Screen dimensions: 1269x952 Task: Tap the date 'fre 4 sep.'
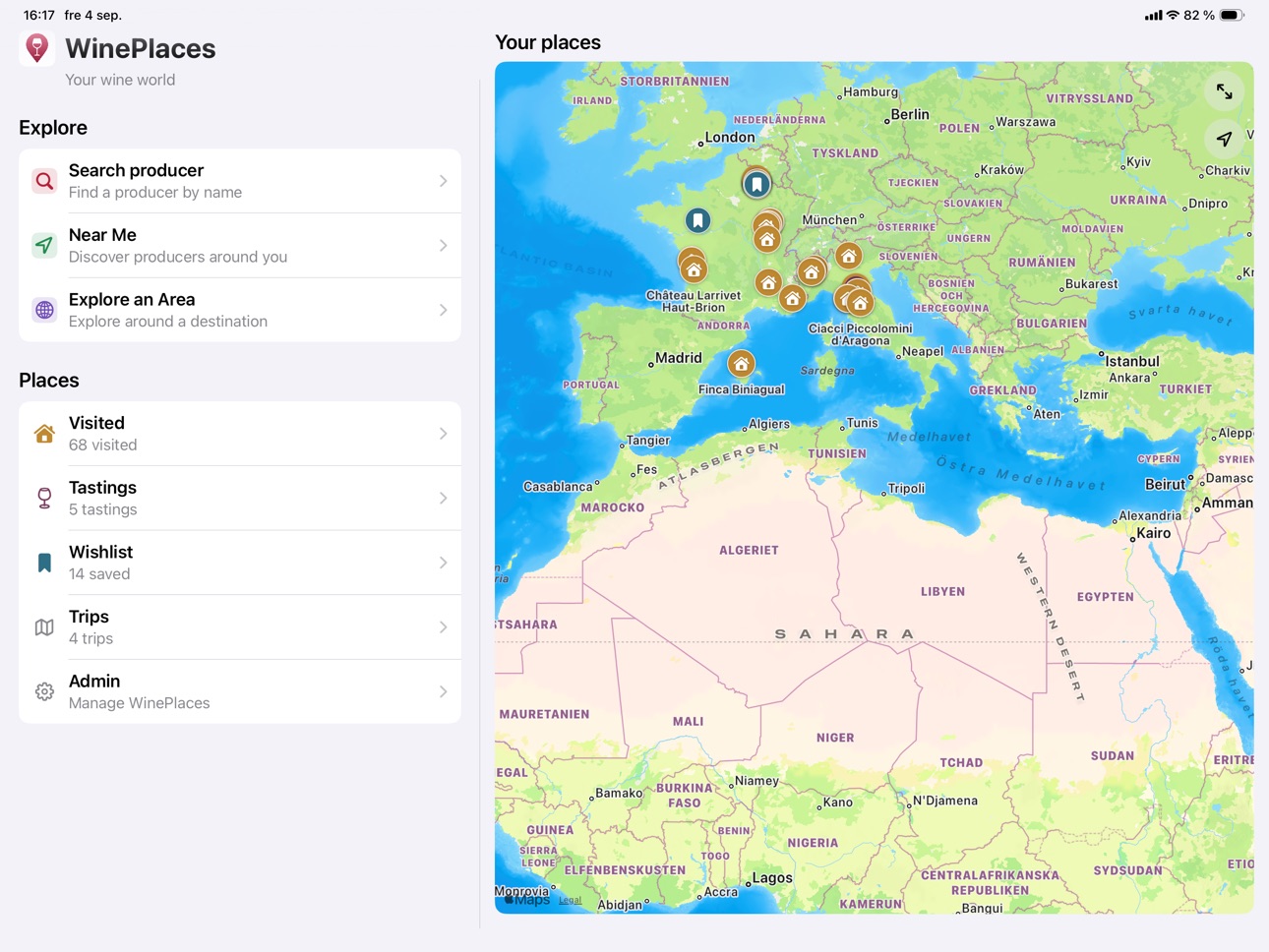coord(93,15)
